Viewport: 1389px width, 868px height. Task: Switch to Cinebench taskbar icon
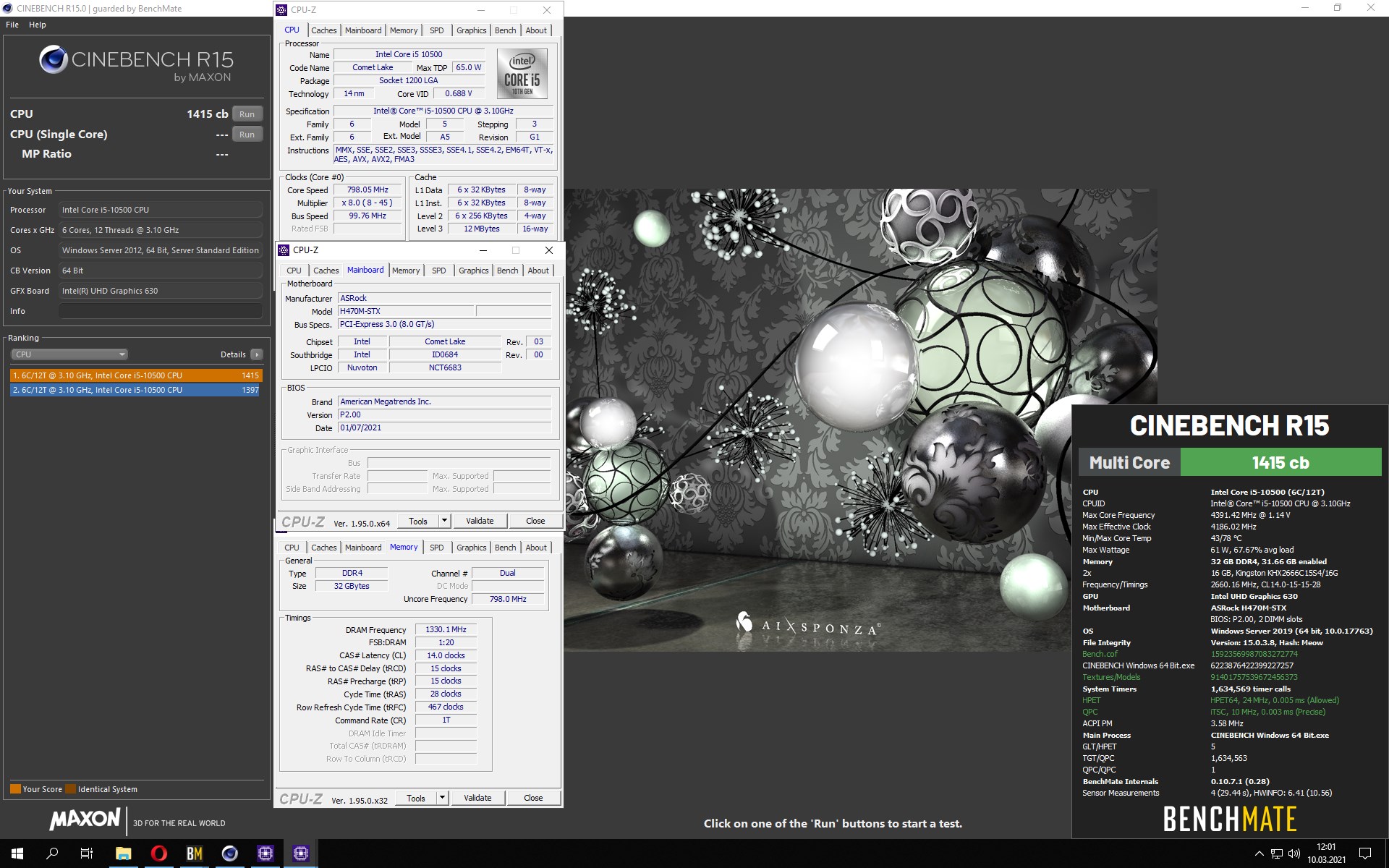[229, 854]
